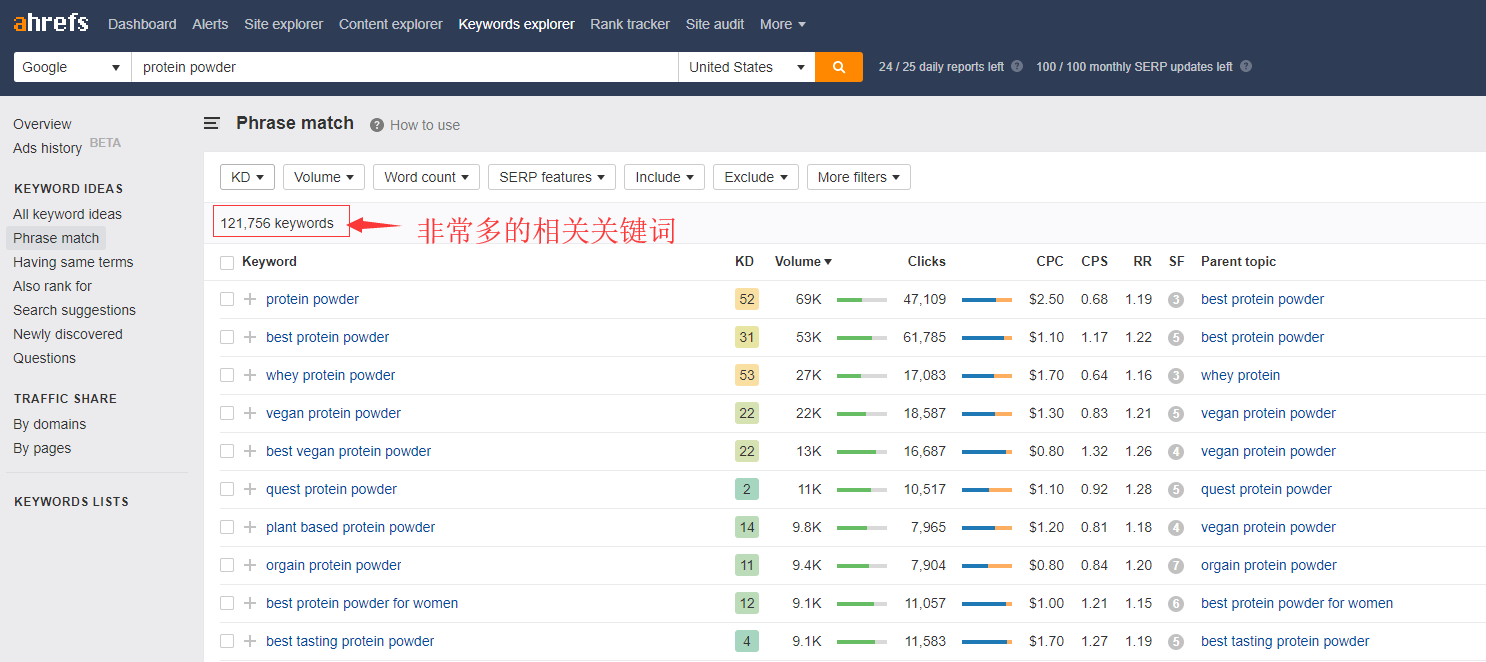Click the info icon beside daily reports left
Viewport: 1486px width, 662px height.
coord(1017,67)
